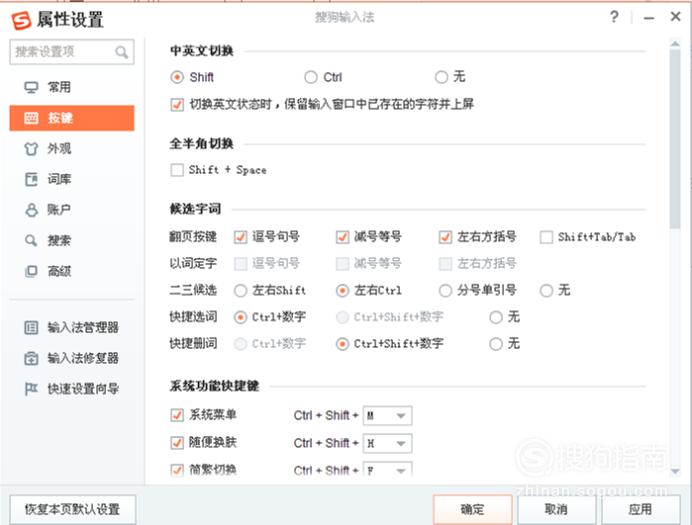
Task: Open the 系统菜单 key dropdown
Action: pos(387,416)
